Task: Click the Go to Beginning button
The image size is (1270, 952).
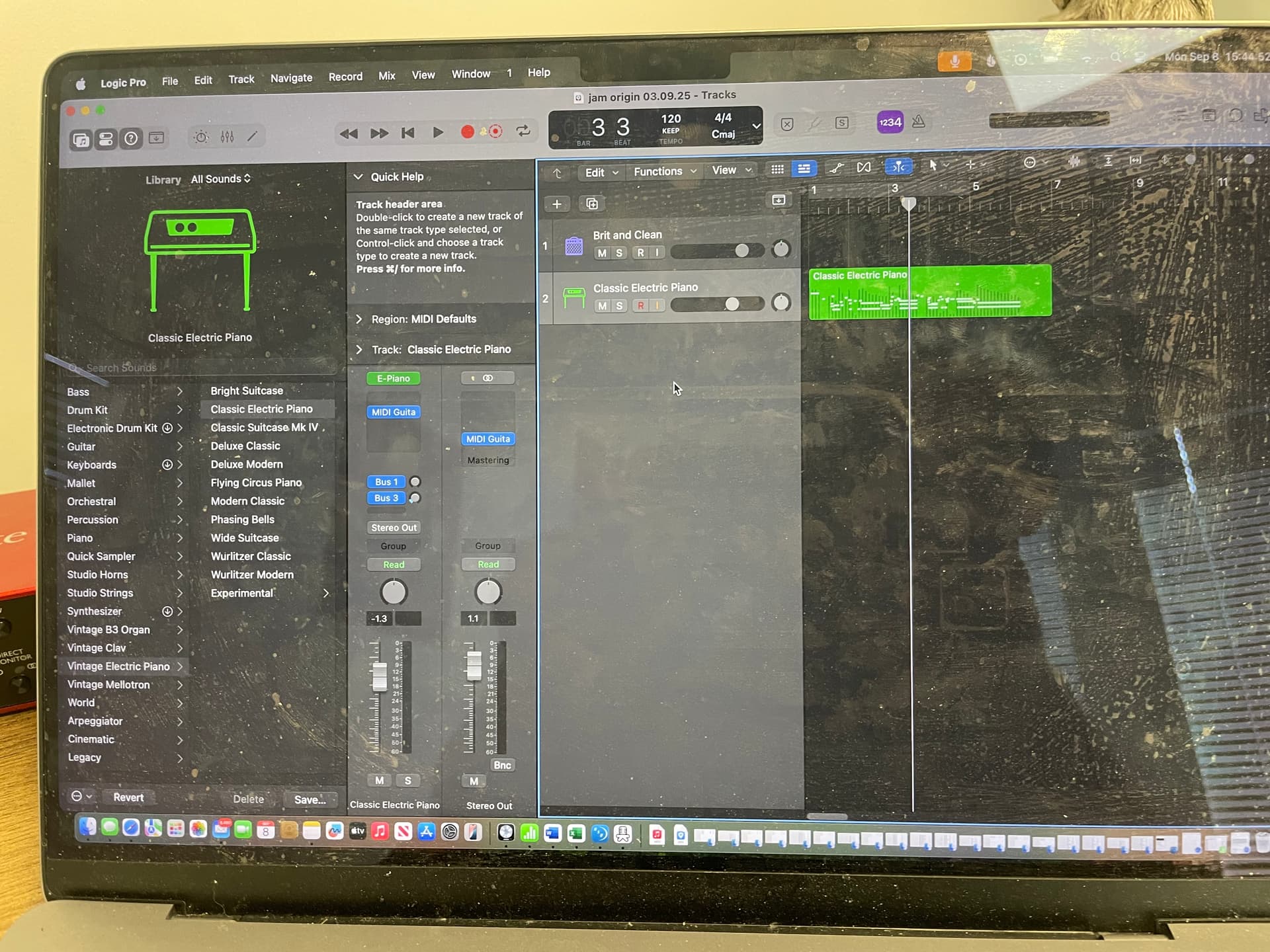Action: (408, 133)
